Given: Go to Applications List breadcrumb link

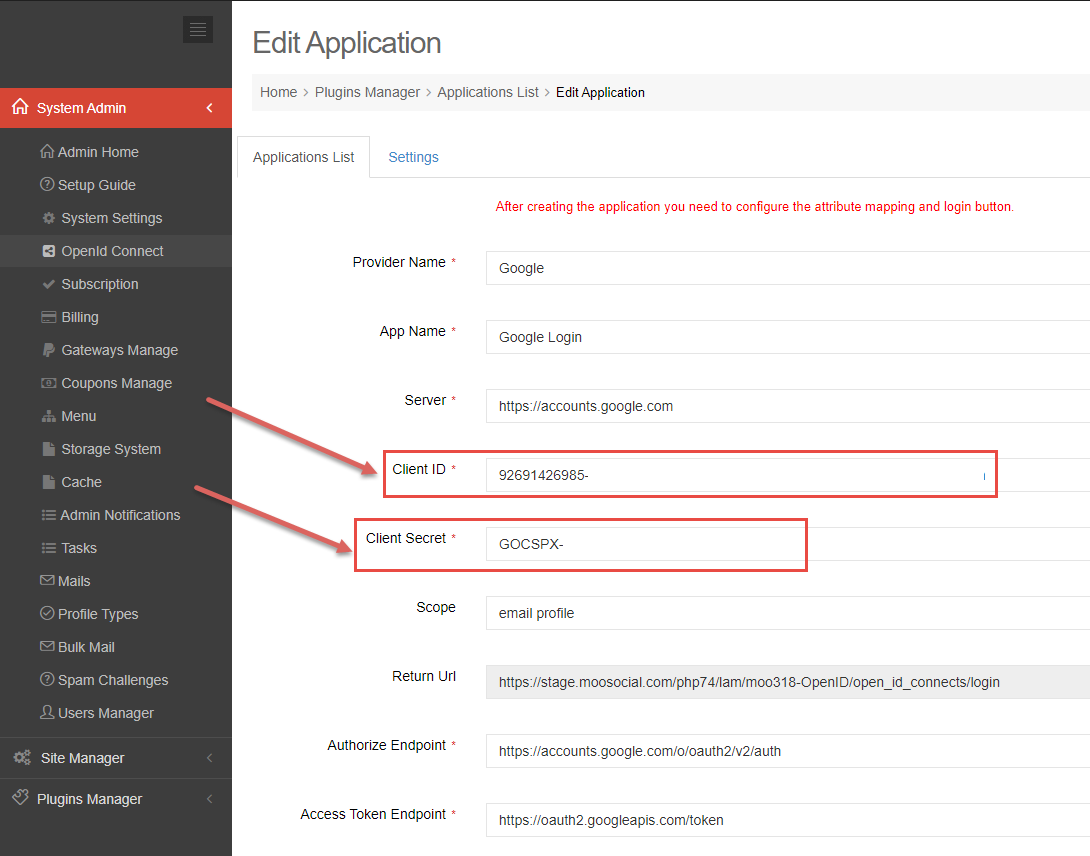Looking at the screenshot, I should pyautogui.click(x=487, y=92).
